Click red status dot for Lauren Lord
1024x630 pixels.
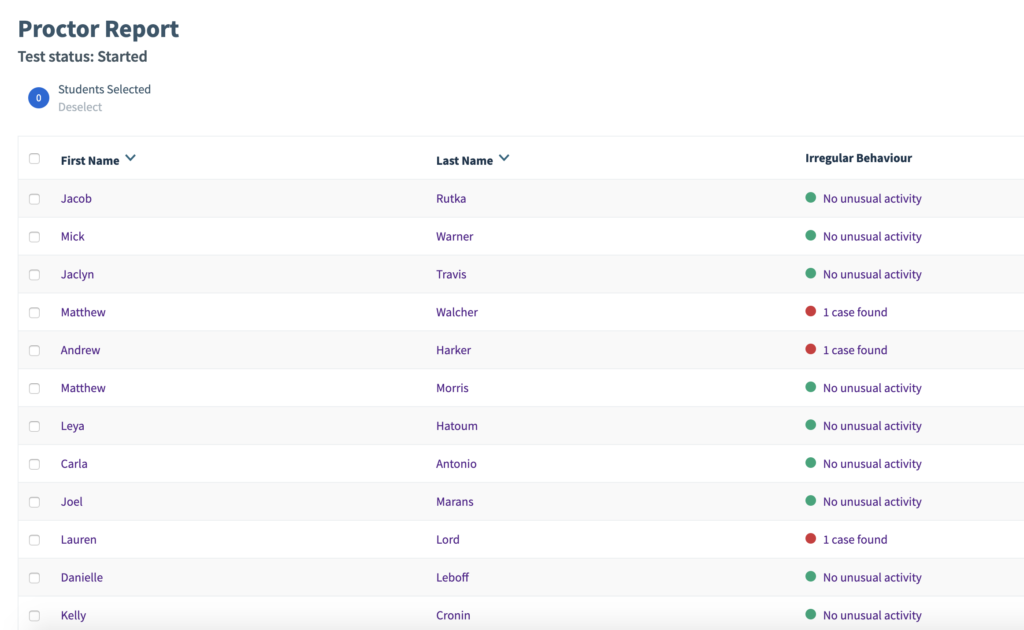point(810,539)
